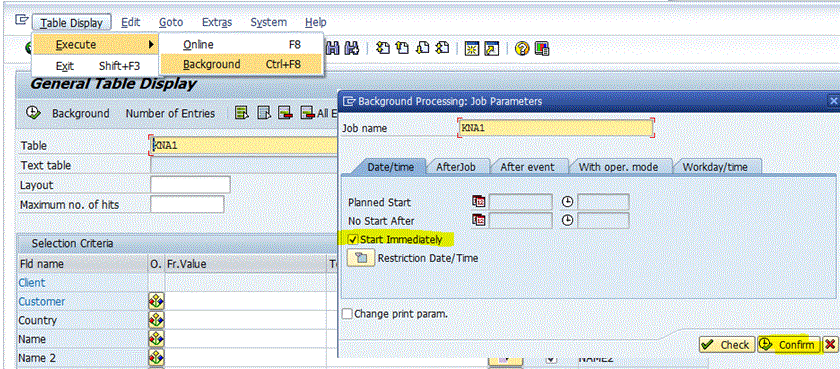This screenshot has width=840, height=369.
Task: Click the delete row icon before All Entries
Action: click(x=286, y=113)
